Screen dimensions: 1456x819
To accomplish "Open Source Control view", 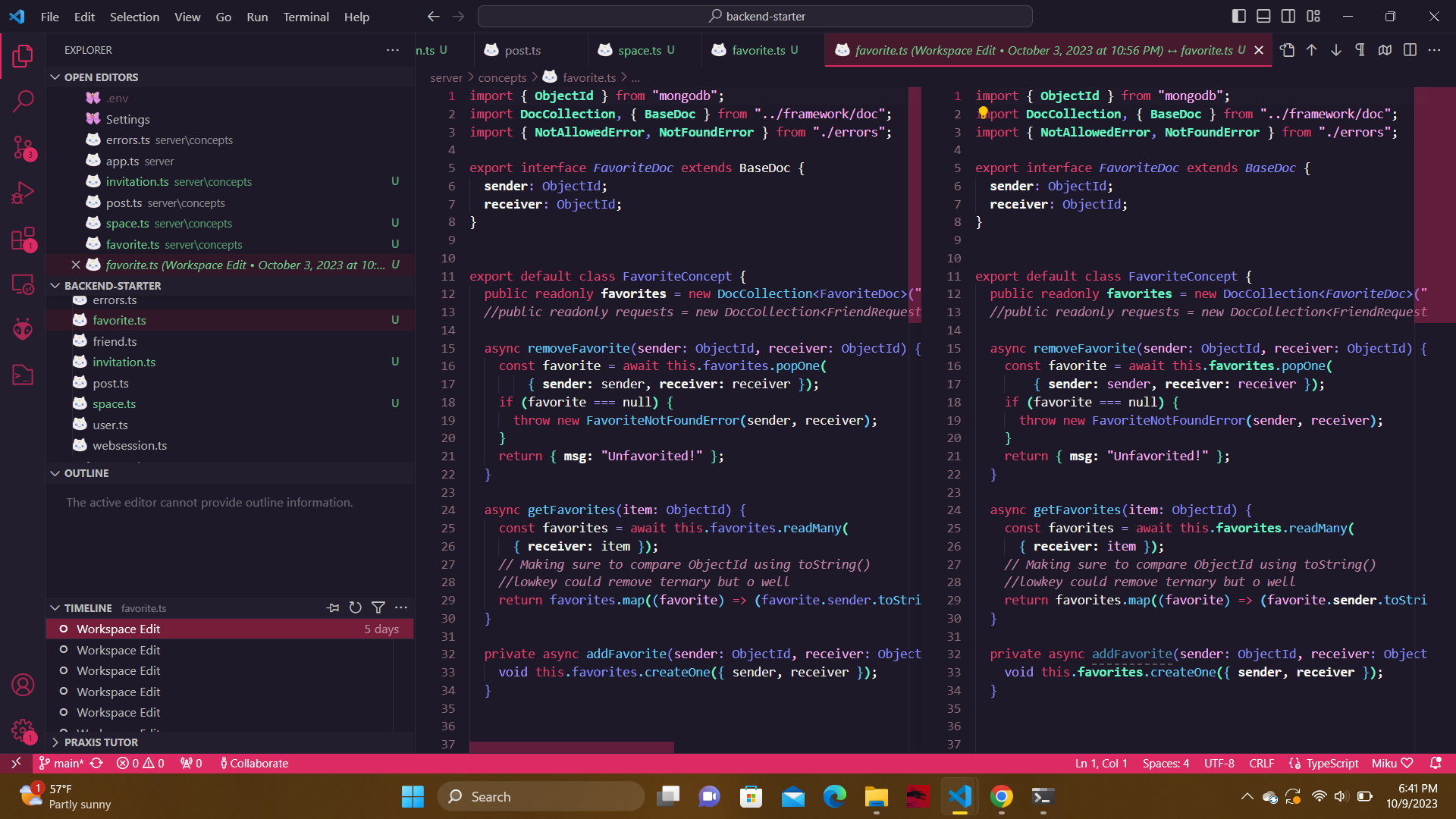I will click(23, 147).
